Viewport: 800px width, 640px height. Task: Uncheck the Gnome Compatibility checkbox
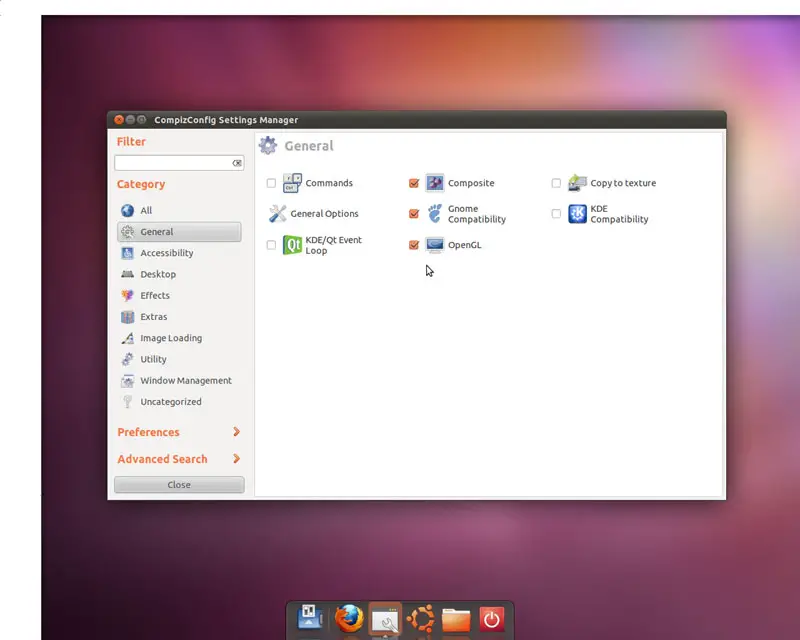[x=414, y=213]
